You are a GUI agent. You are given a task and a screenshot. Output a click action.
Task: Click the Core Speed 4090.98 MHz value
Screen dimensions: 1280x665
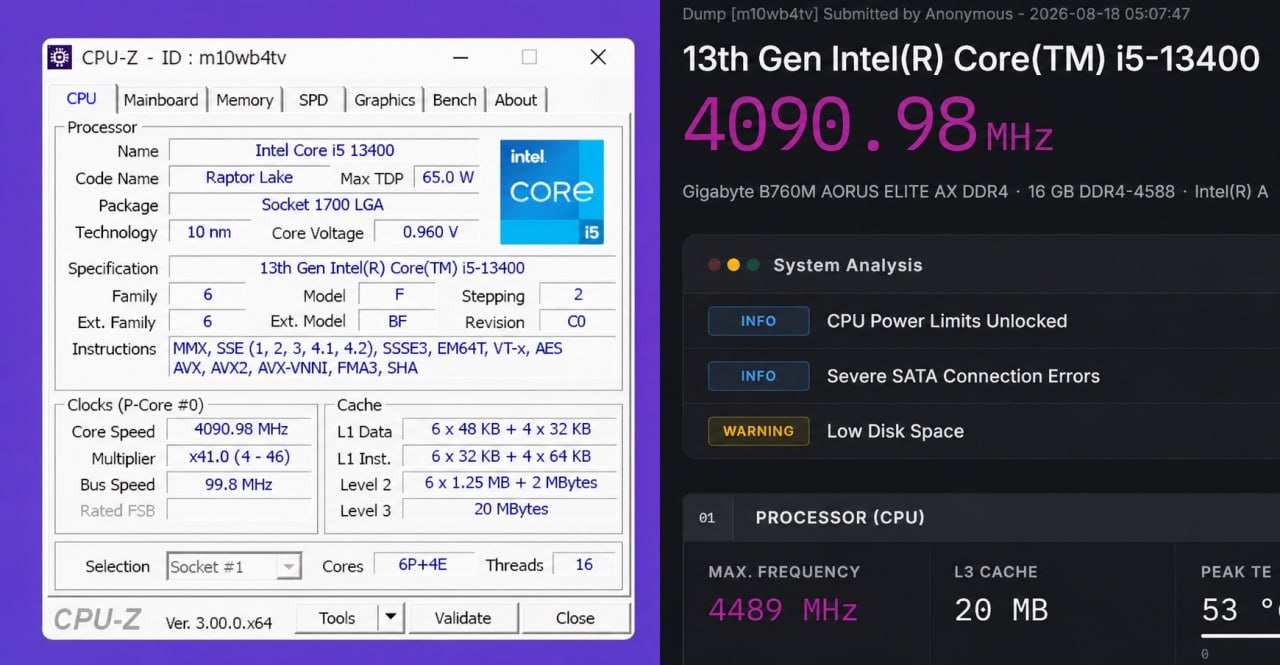pyautogui.click(x=239, y=430)
